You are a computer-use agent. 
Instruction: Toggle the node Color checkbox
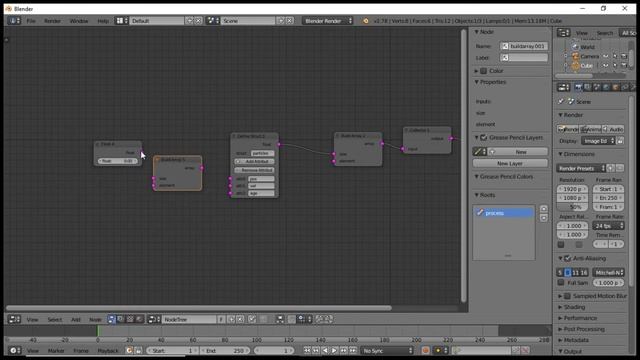484,71
